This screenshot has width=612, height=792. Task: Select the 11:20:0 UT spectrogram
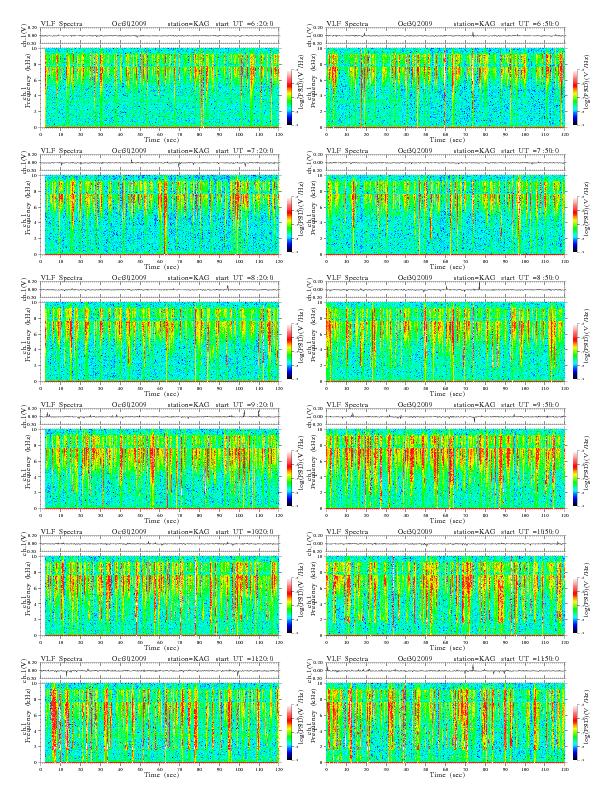click(160, 723)
